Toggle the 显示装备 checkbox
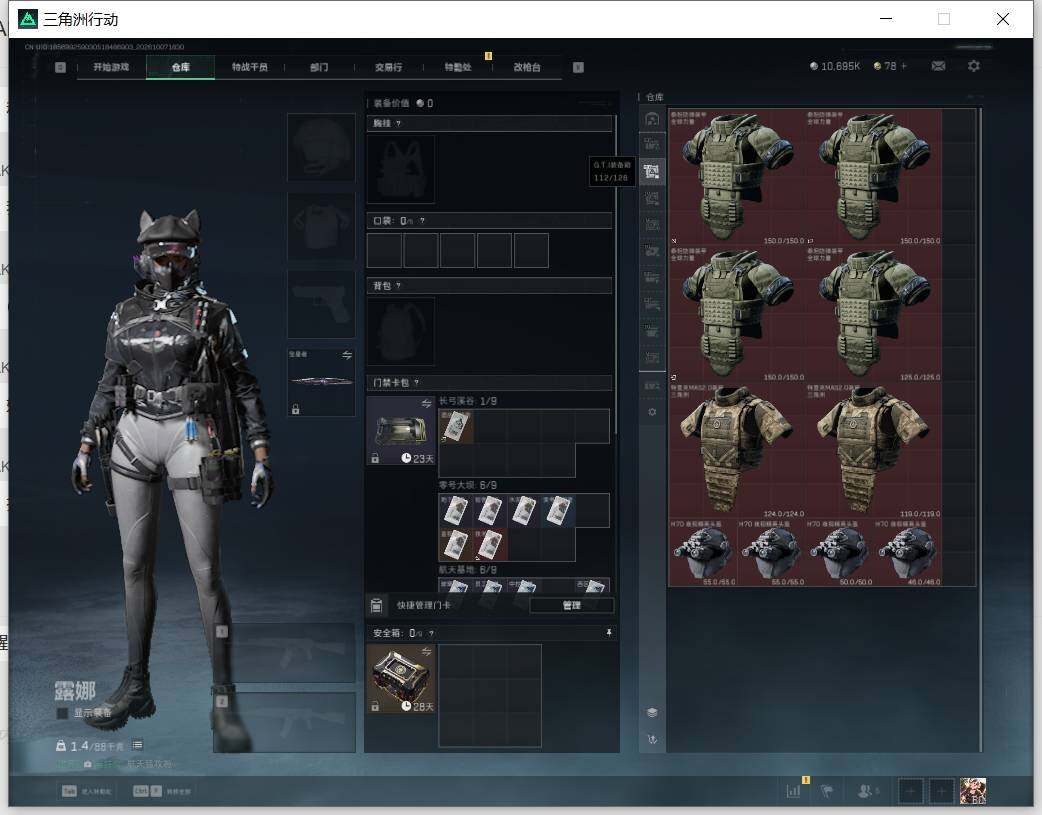 [x=62, y=713]
